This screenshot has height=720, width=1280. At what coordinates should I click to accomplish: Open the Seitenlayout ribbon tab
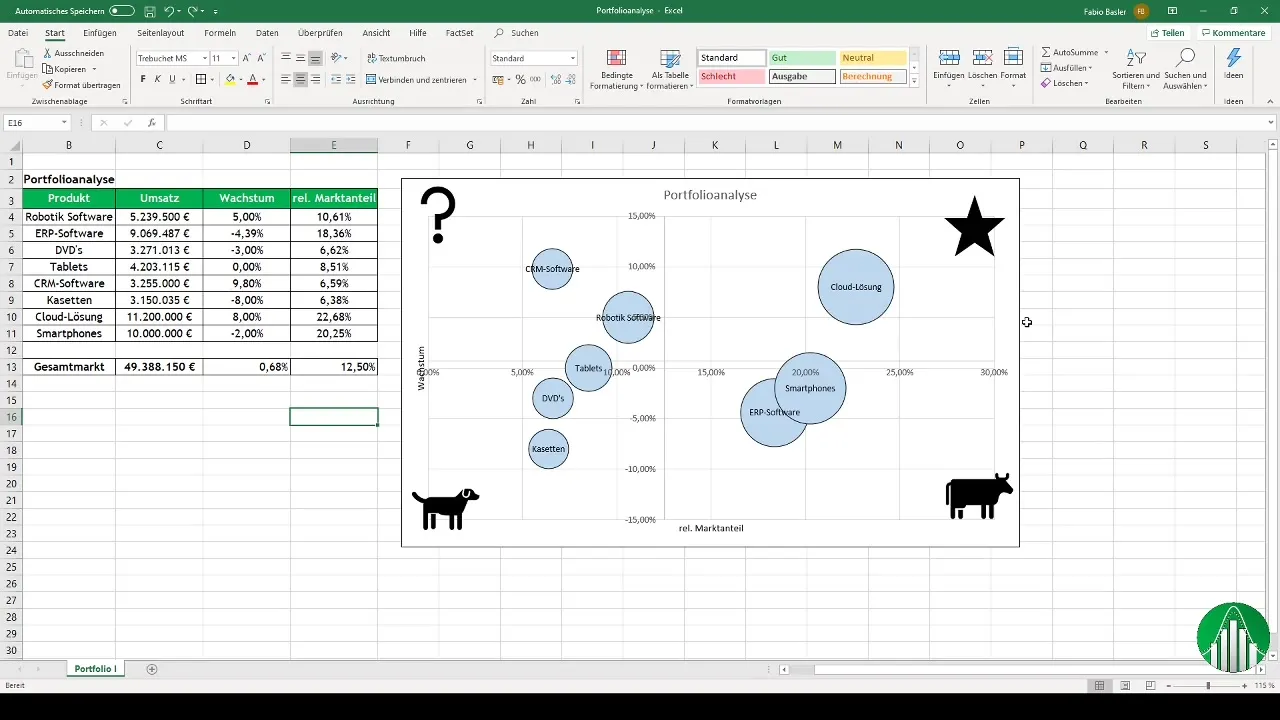tap(160, 33)
